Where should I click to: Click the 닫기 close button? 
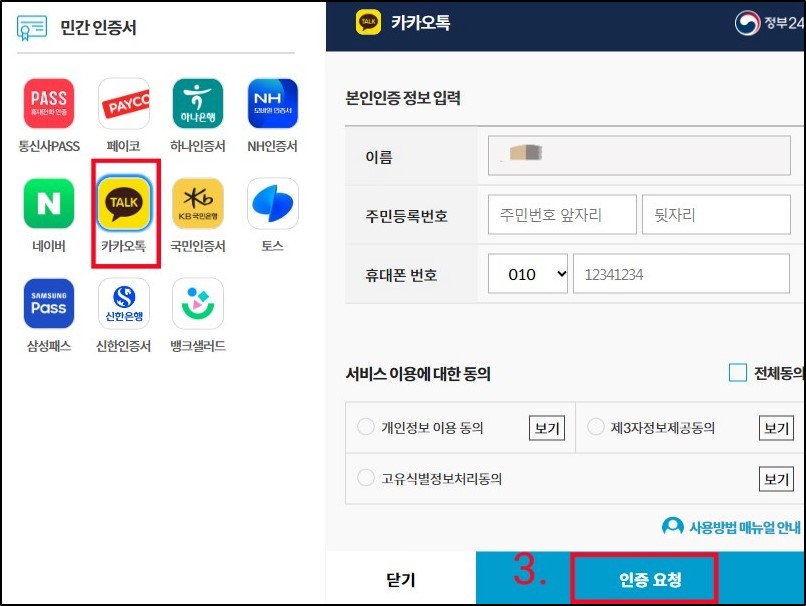[x=400, y=579]
